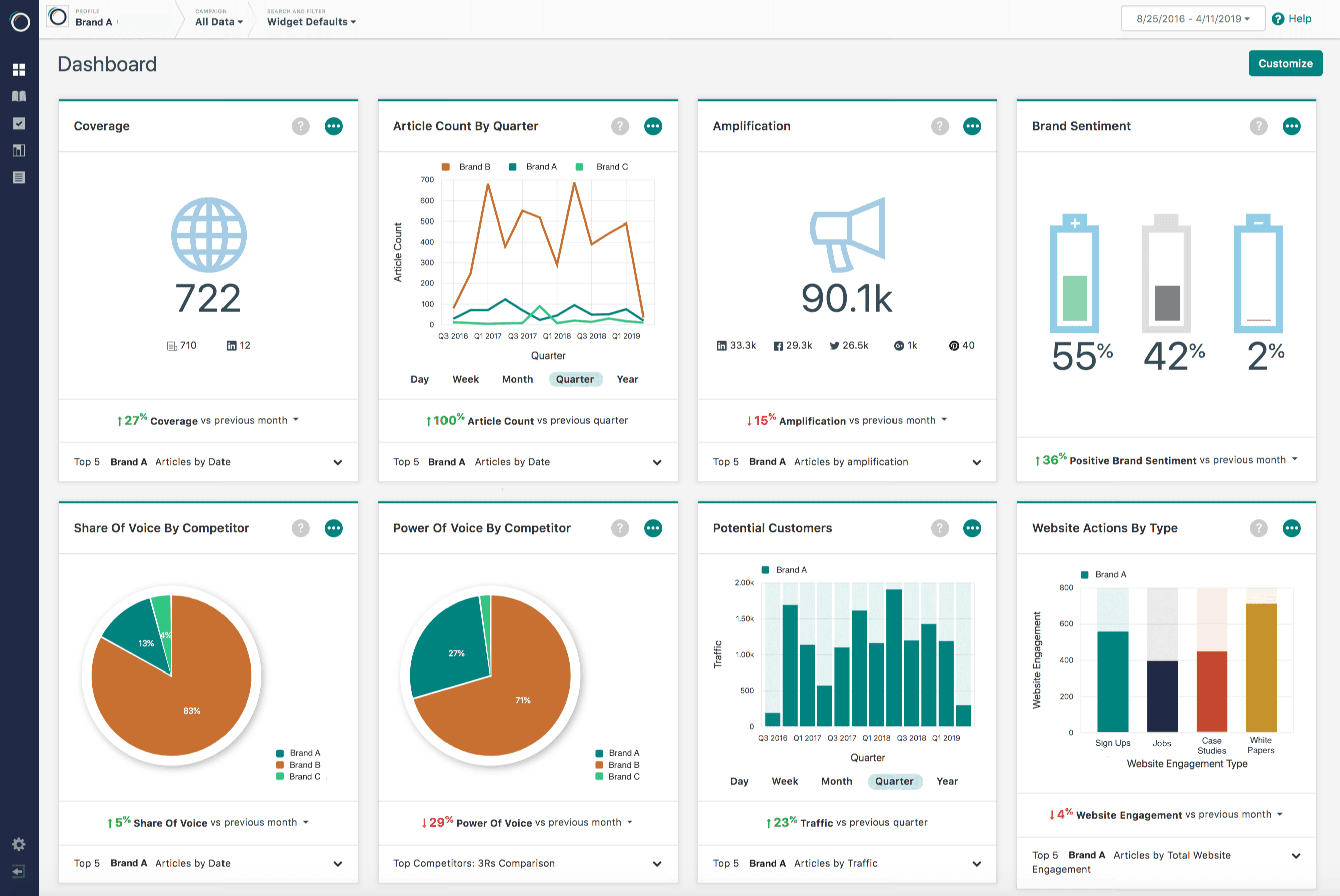Select Year tab in Potential Customers chart

[x=946, y=781]
